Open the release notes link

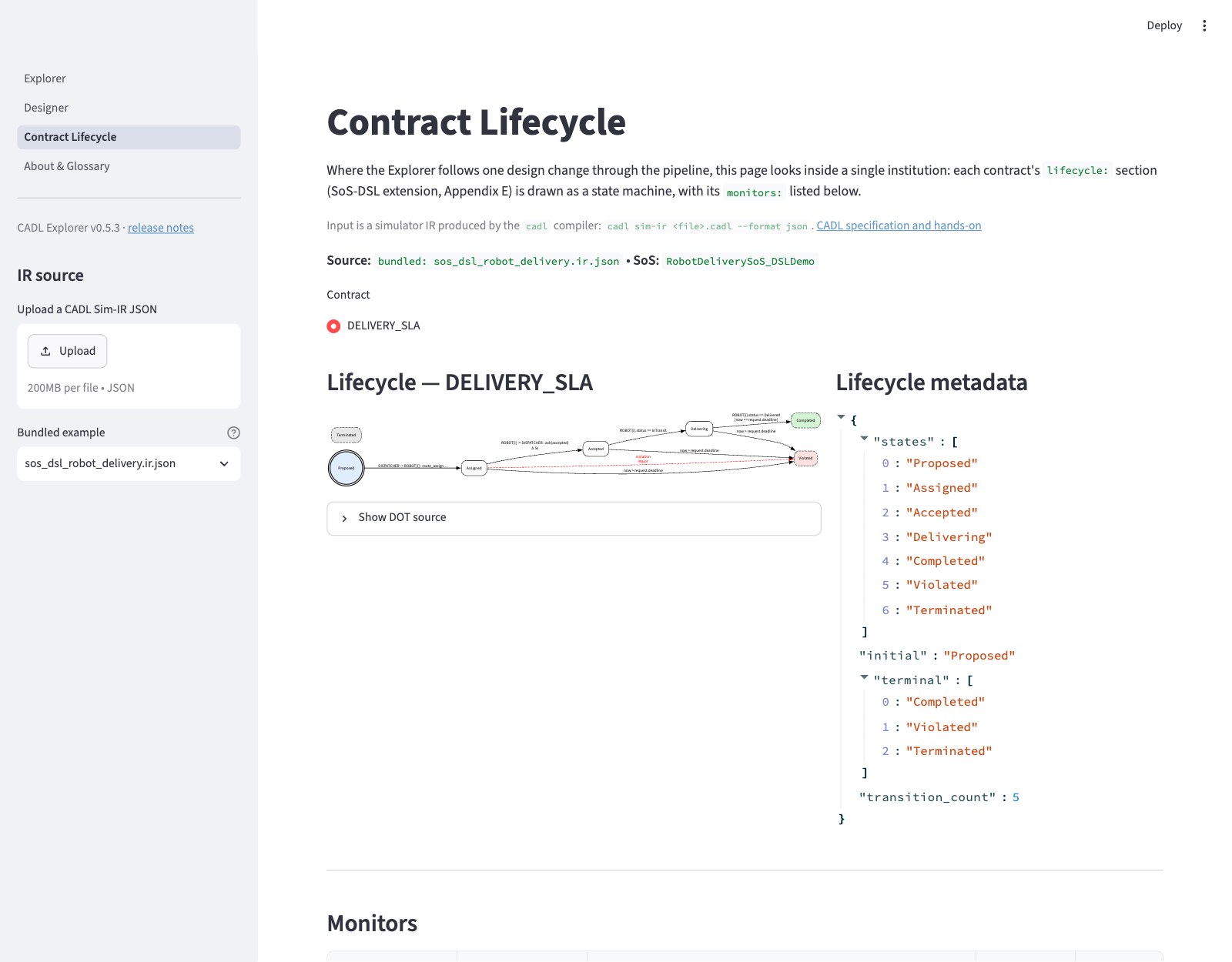point(161,228)
